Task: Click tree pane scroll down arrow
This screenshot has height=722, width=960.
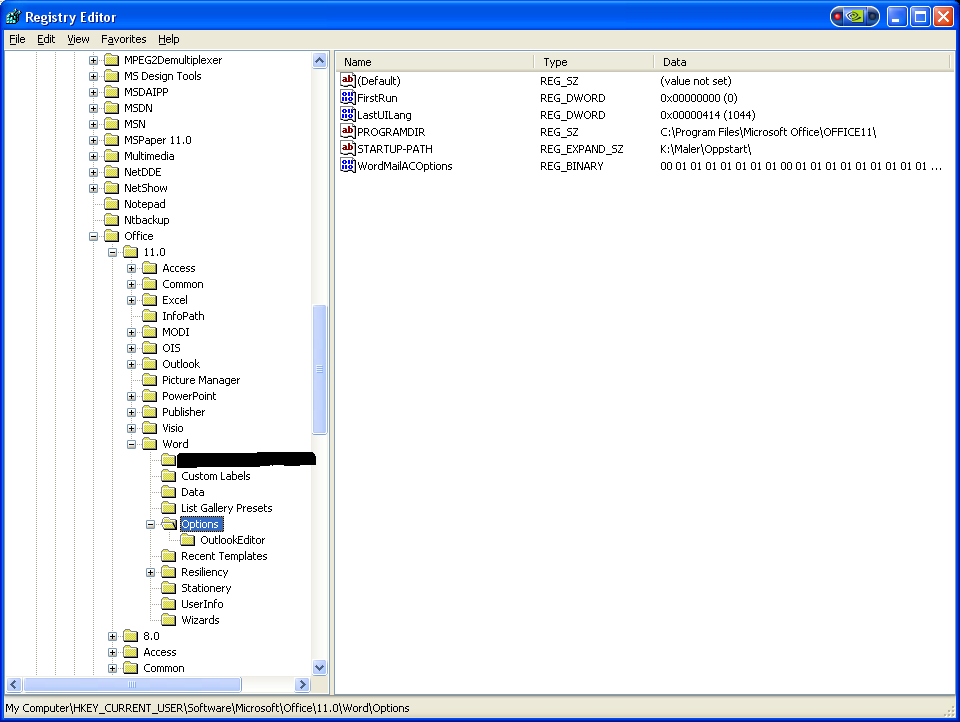Action: pyautogui.click(x=320, y=667)
